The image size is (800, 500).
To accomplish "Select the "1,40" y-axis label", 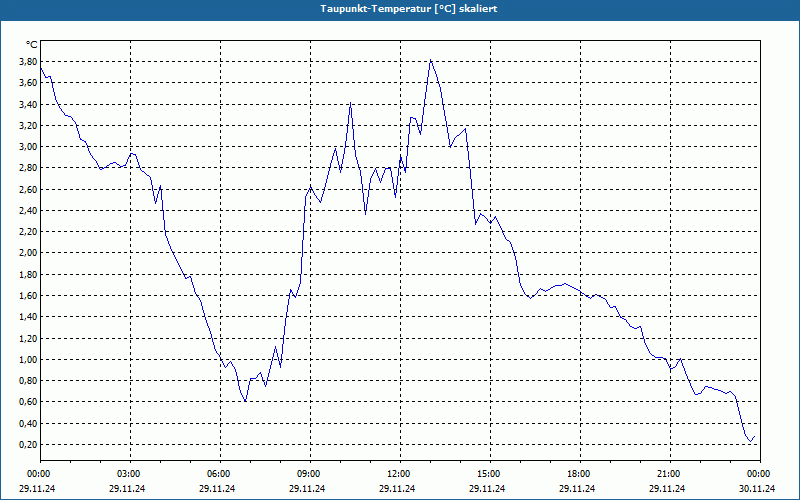I will click(x=29, y=317).
